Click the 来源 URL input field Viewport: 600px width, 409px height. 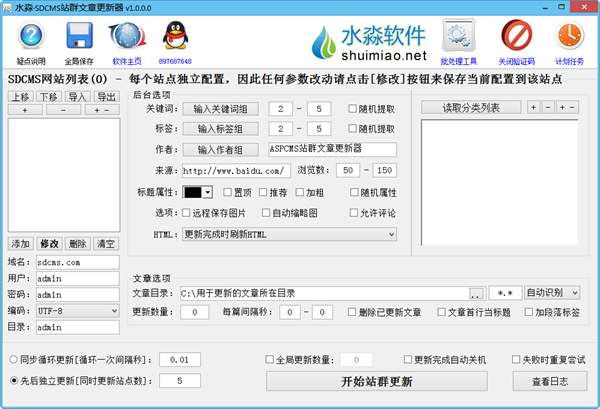(236, 171)
